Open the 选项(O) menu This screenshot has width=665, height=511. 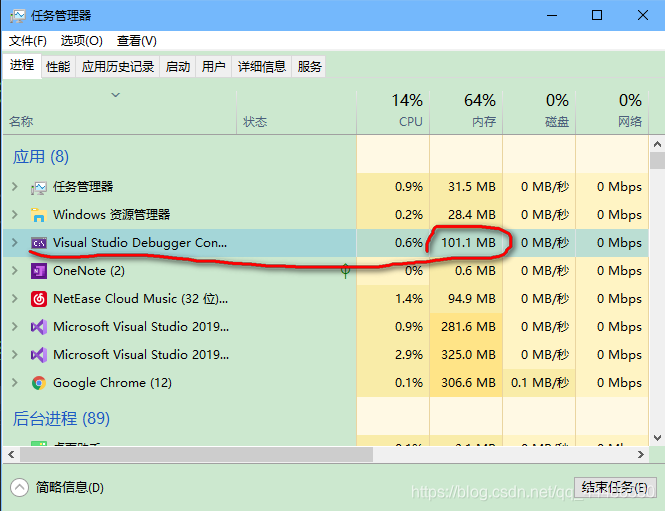[81, 41]
